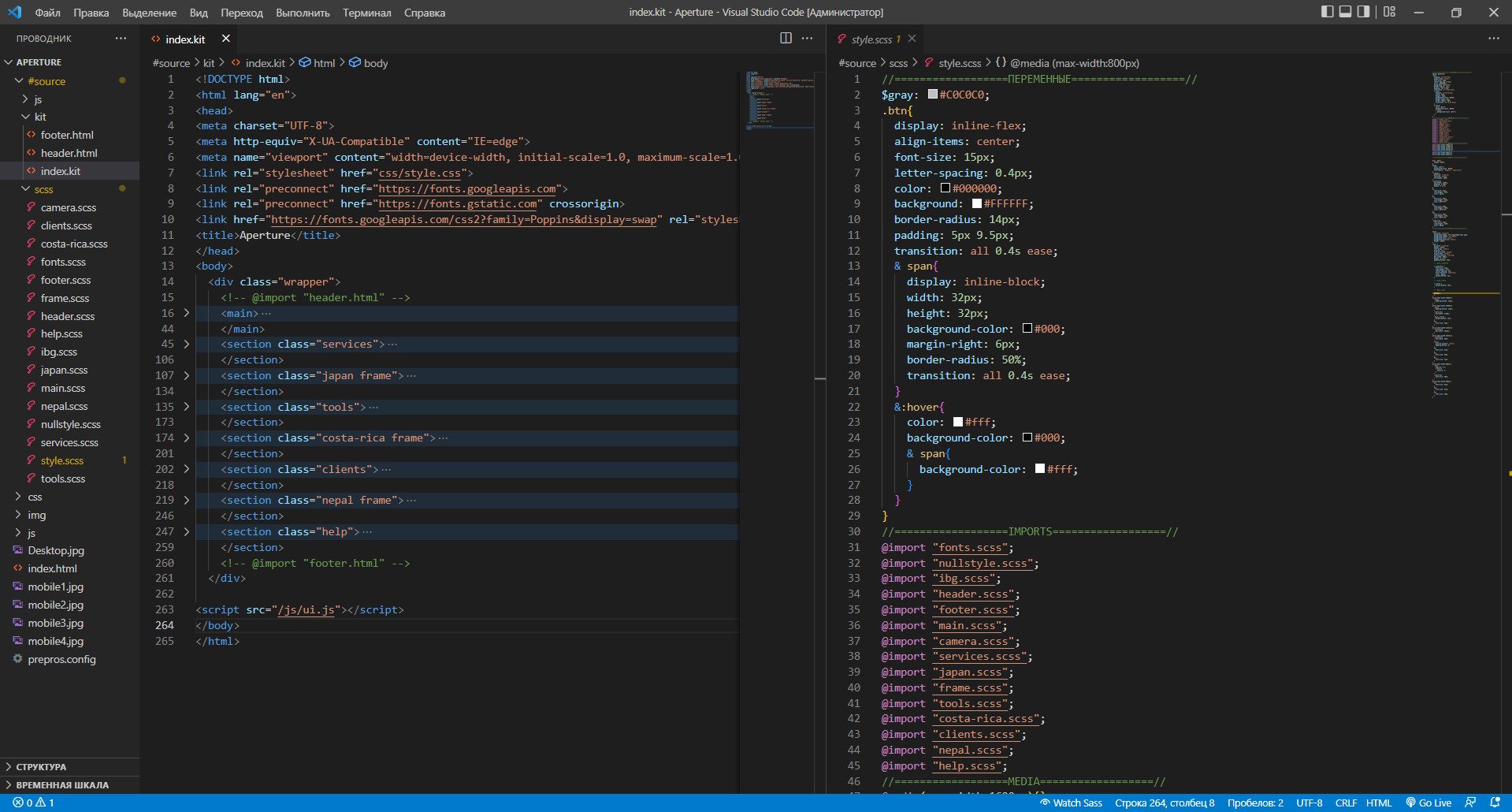Open prepros.config file
1512x812 pixels.
(x=69, y=659)
